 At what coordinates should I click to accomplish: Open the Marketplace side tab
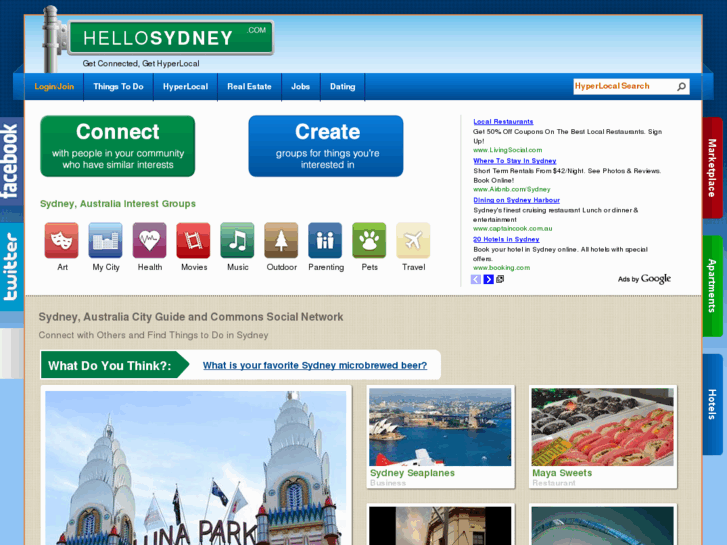(713, 168)
